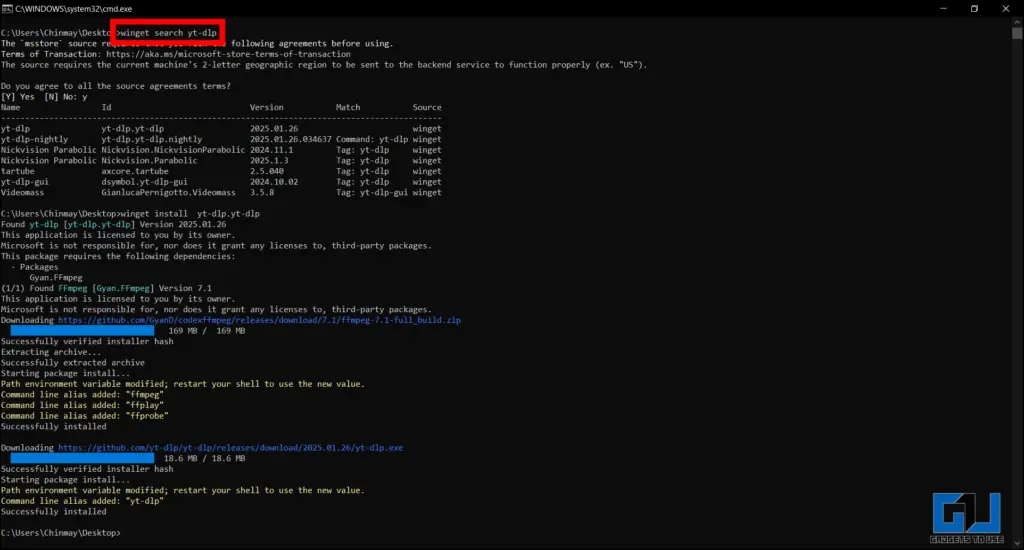Click 'Command line alias added: "ffprobe"' line
Image resolution: width=1024 pixels, height=550 pixels.
(85, 415)
